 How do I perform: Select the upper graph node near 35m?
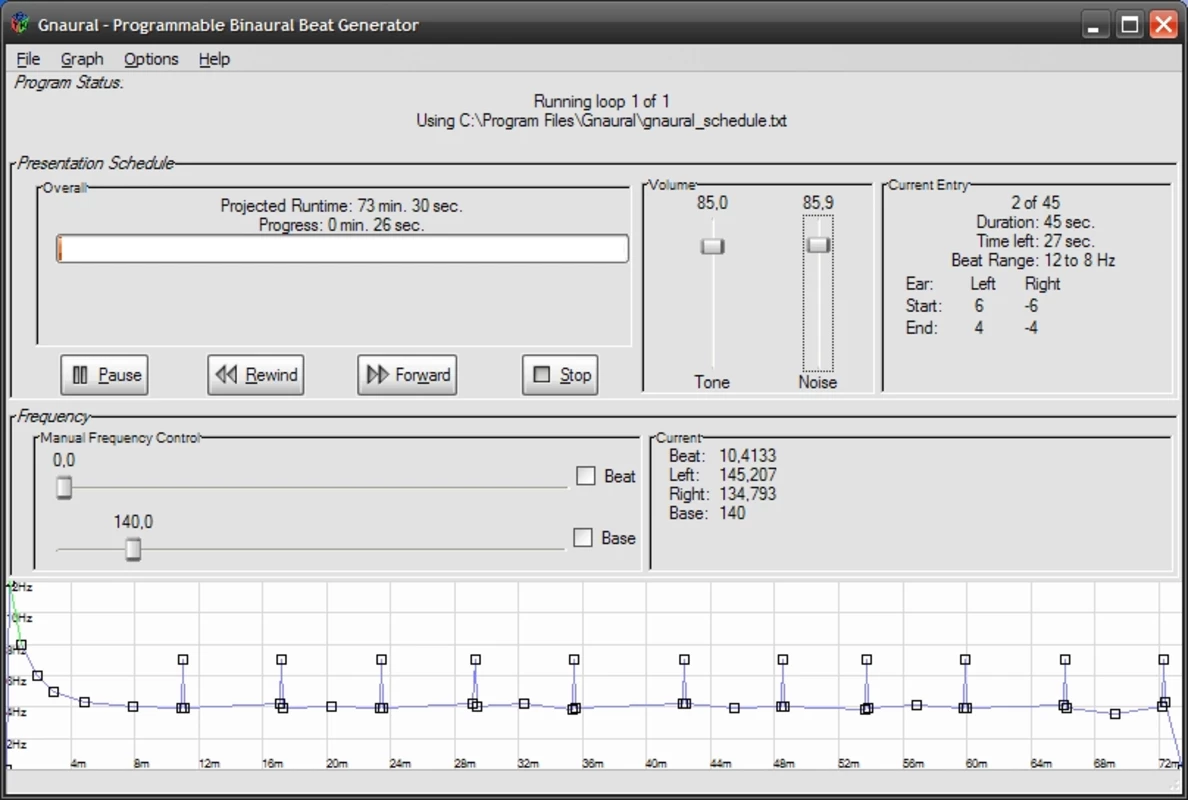(x=574, y=660)
